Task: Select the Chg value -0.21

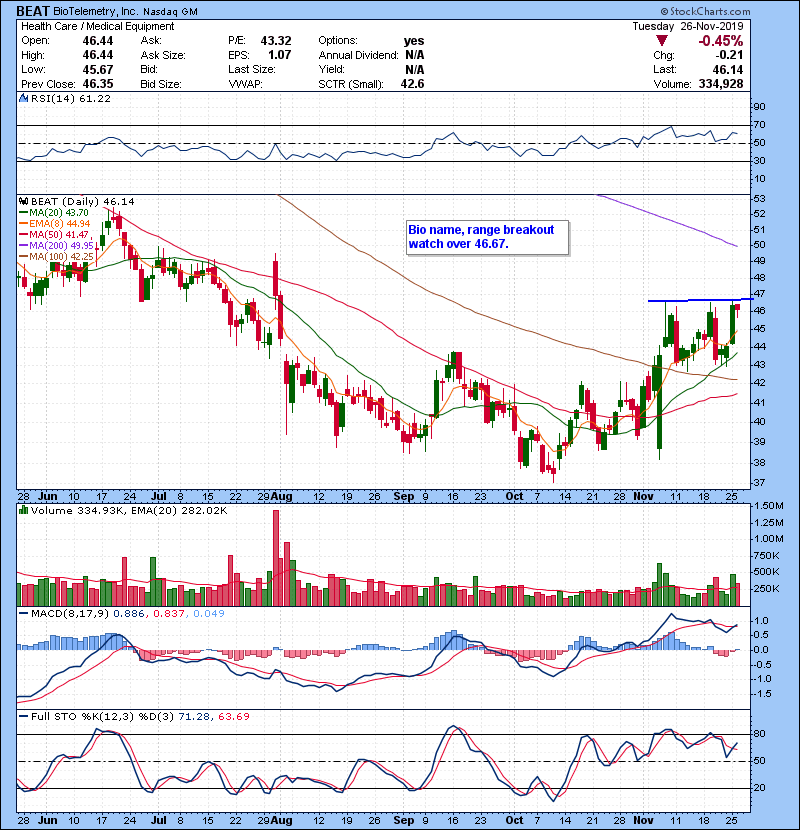Action: 730,55
